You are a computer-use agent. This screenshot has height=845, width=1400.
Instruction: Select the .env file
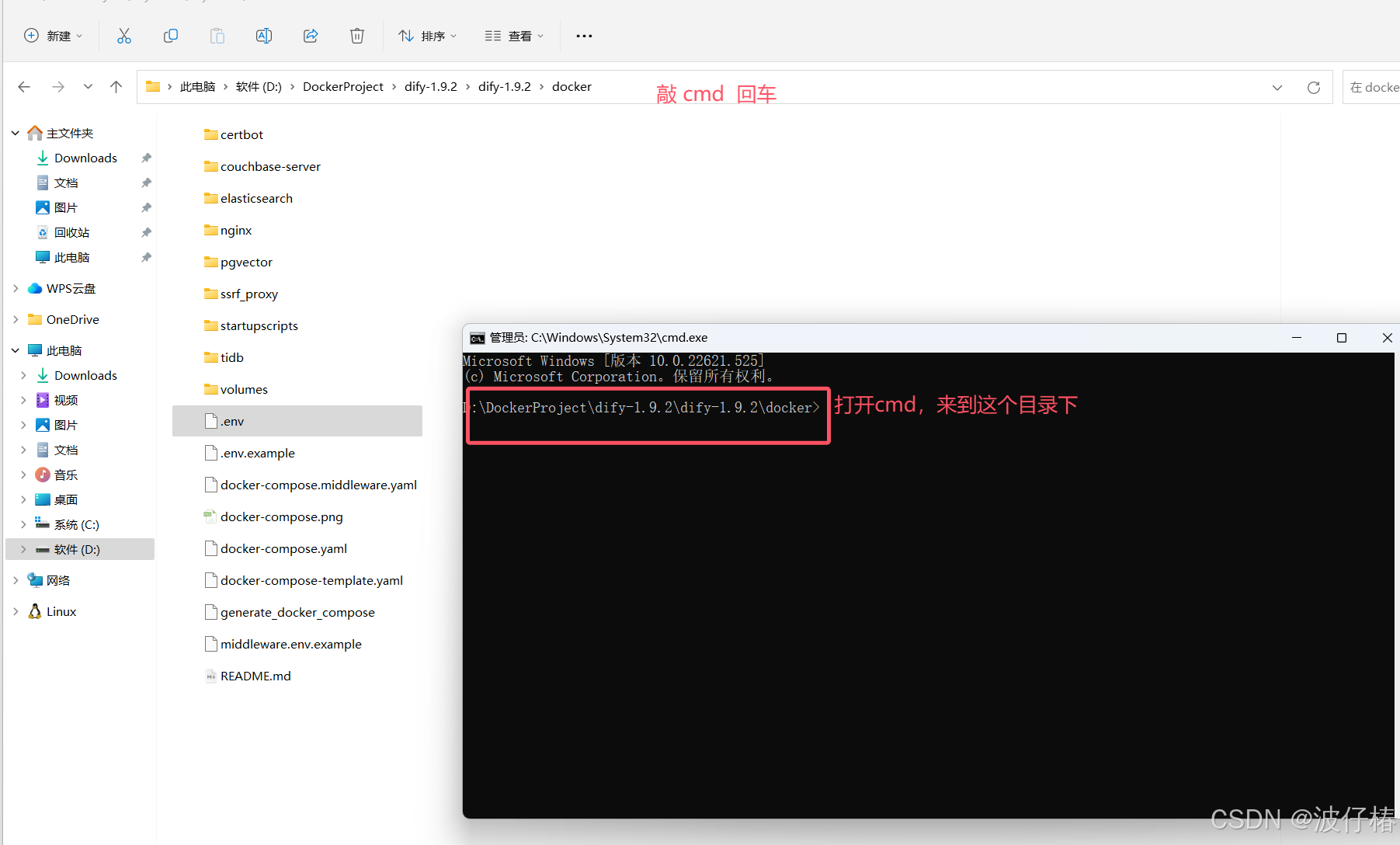click(297, 421)
